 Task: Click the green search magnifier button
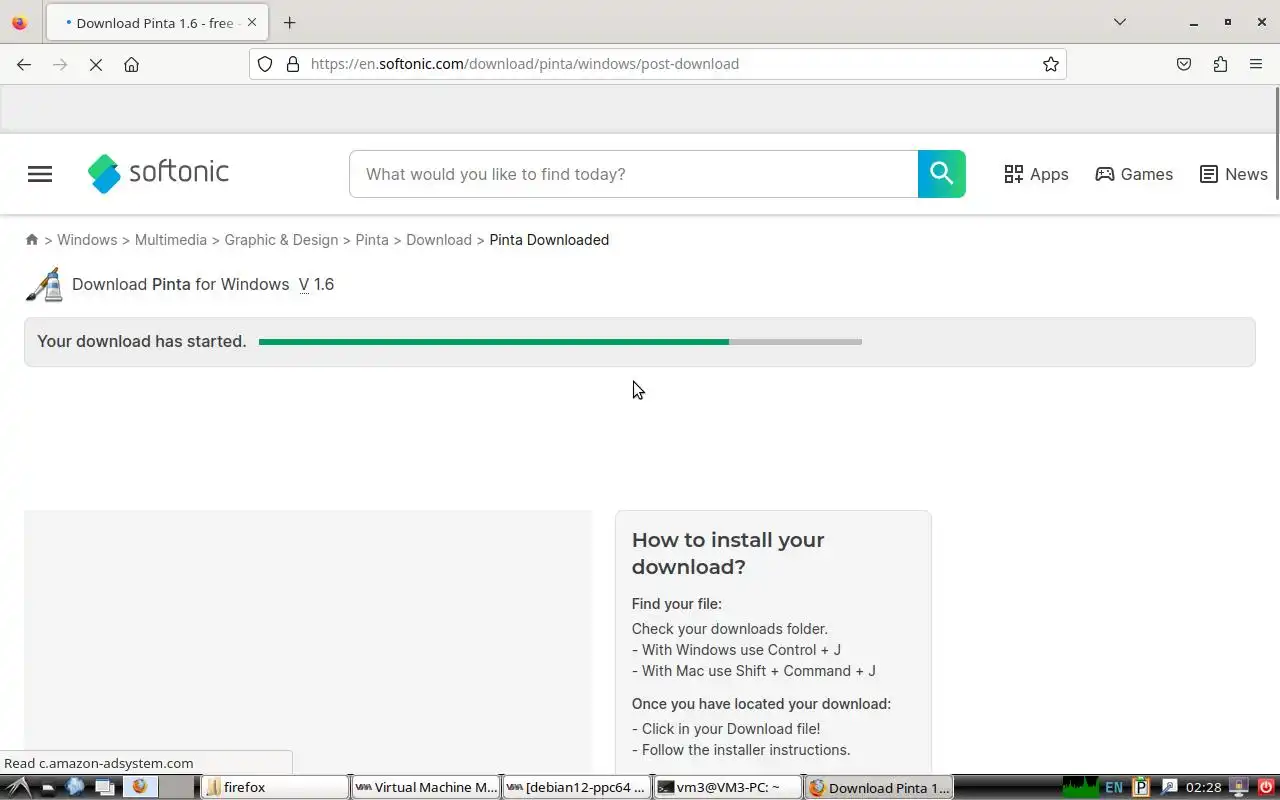[x=942, y=174]
